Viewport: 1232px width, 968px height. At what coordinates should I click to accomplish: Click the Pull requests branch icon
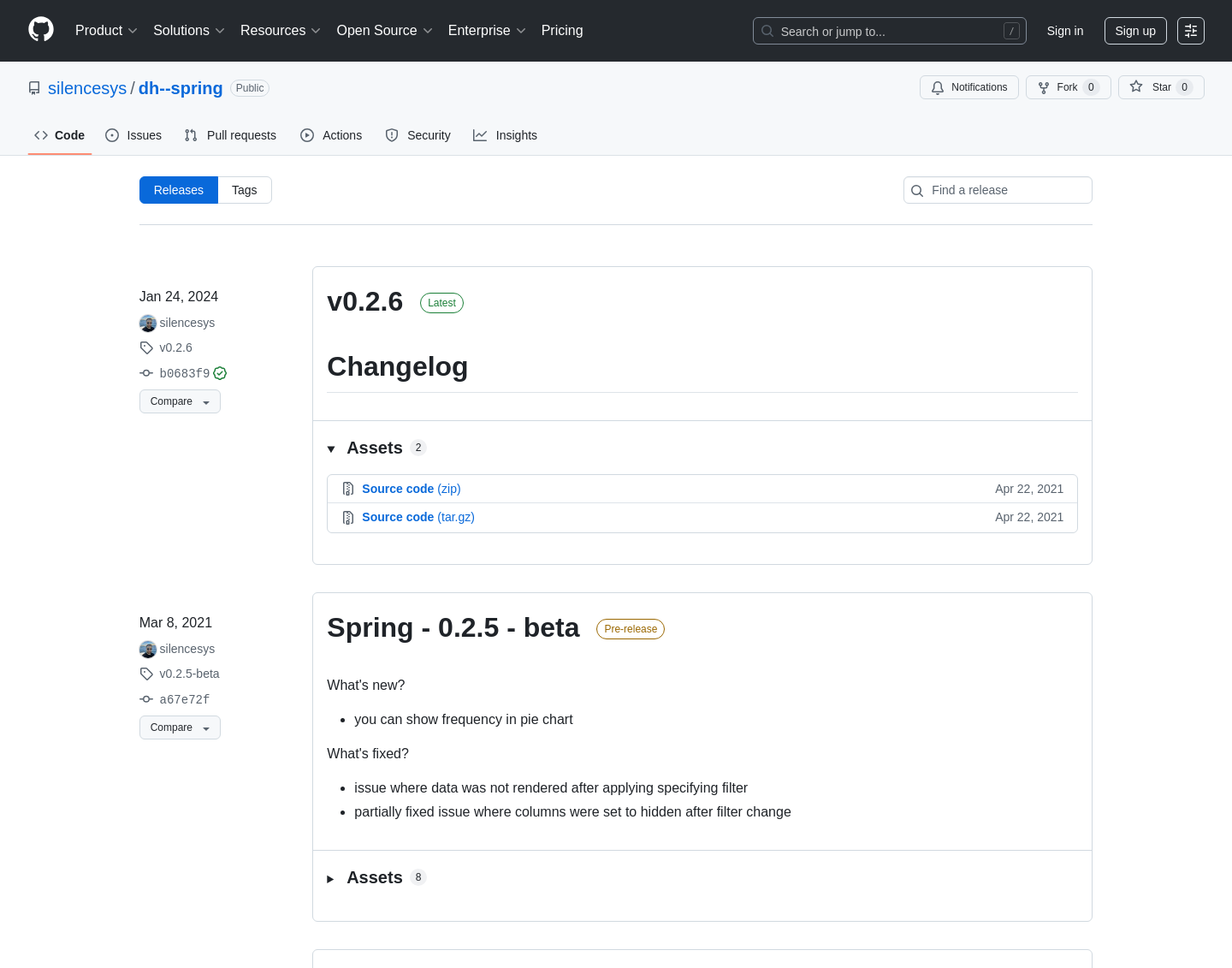pyautogui.click(x=191, y=135)
